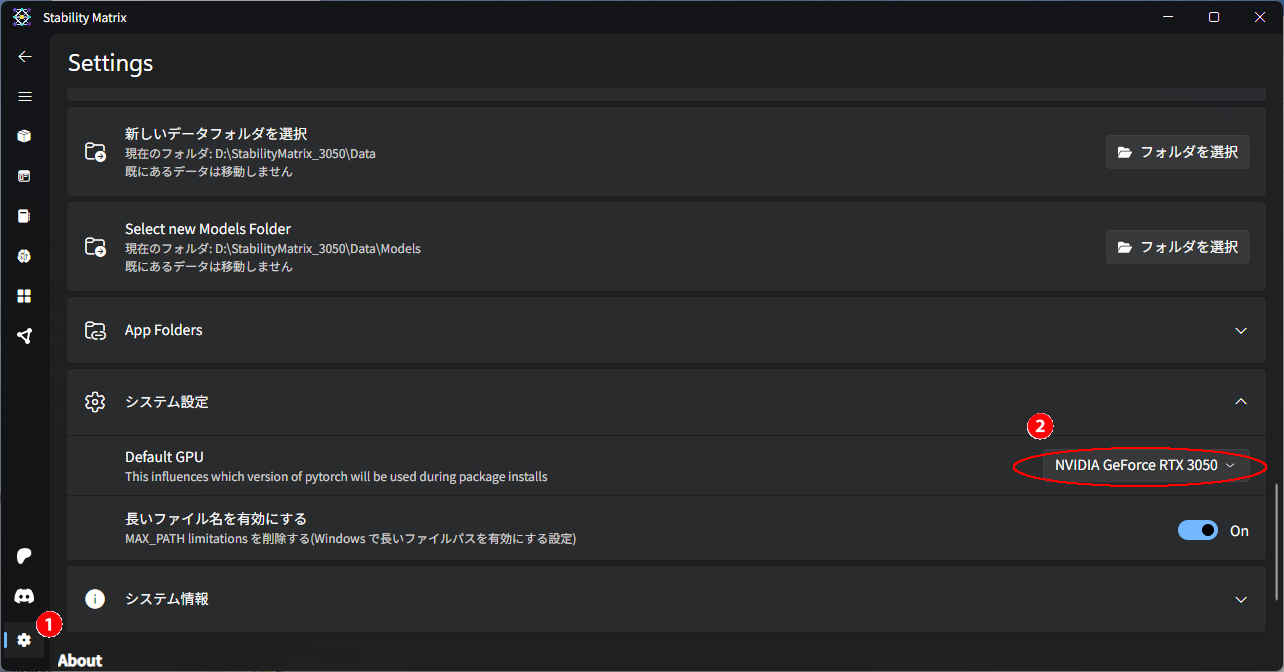Click フォルダを選択 for new data folder

click(1177, 152)
